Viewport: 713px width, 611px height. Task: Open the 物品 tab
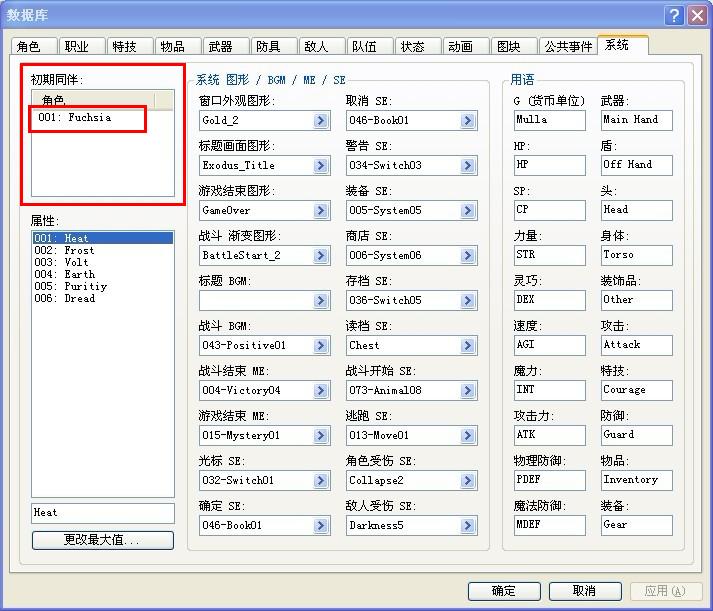pyautogui.click(x=178, y=46)
